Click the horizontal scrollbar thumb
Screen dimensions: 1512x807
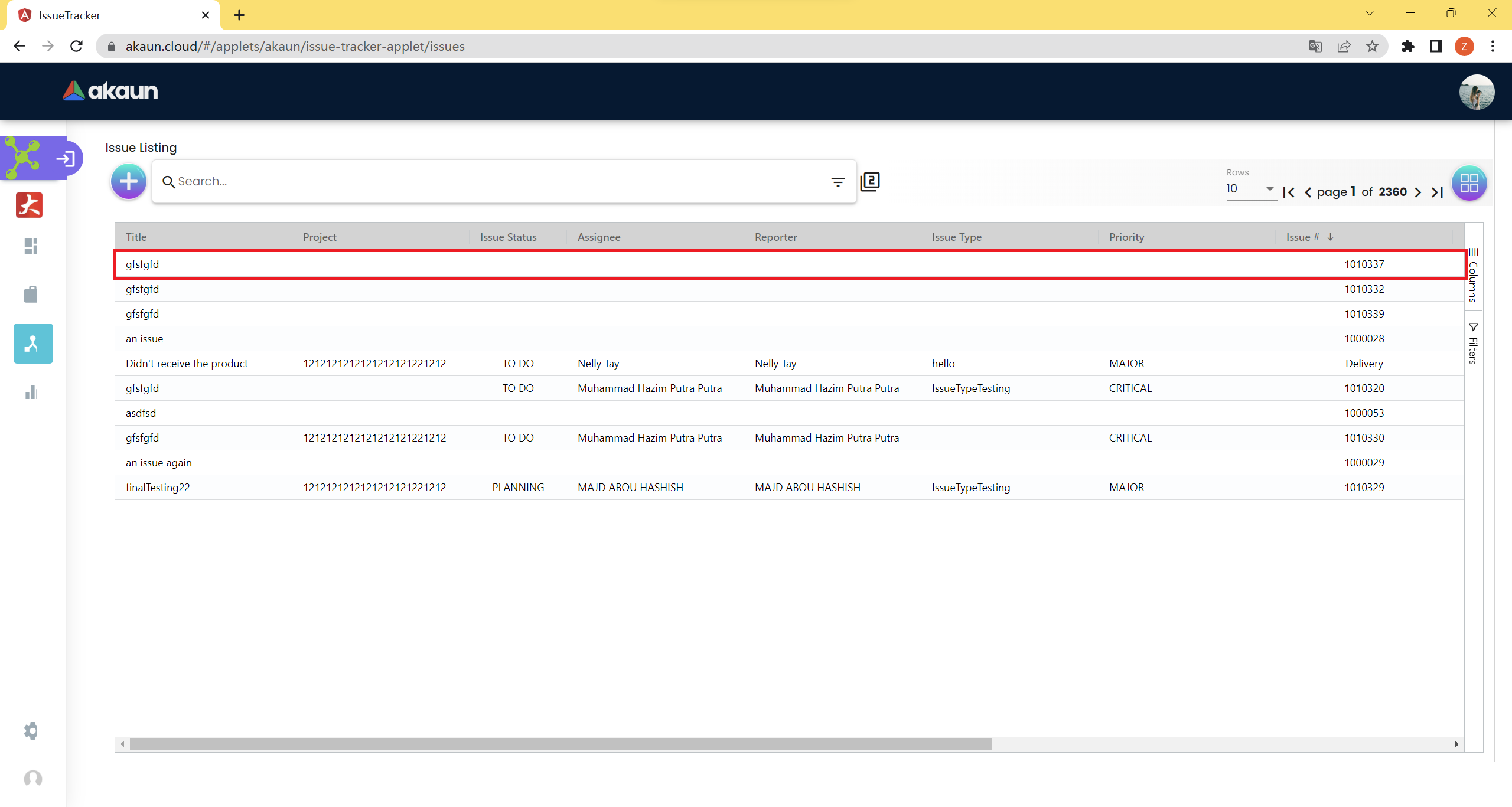click(561, 744)
